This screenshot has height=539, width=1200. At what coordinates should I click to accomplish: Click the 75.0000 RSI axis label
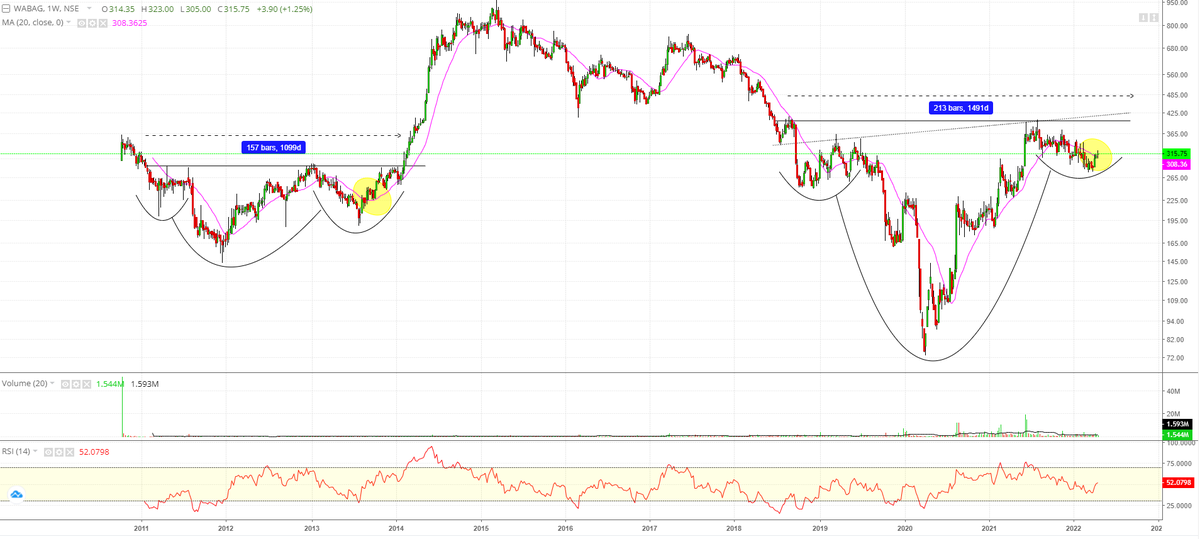pyautogui.click(x=1177, y=464)
